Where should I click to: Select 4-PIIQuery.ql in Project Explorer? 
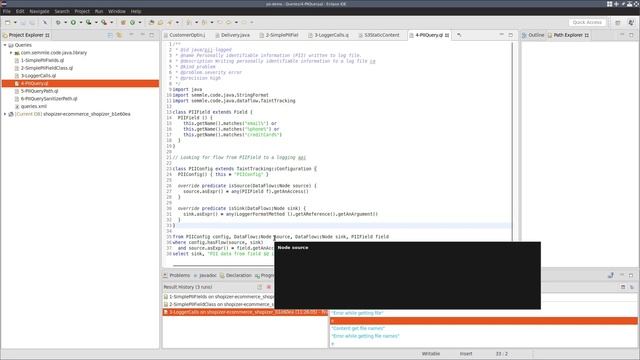[x=80, y=83]
